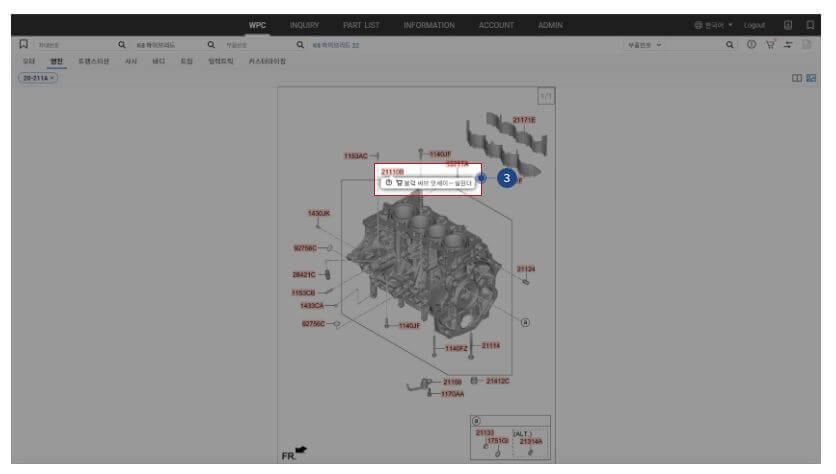Click the magnifier icon of the first search field
Image resolution: width=836 pixels, height=474 pixels.
(122, 45)
